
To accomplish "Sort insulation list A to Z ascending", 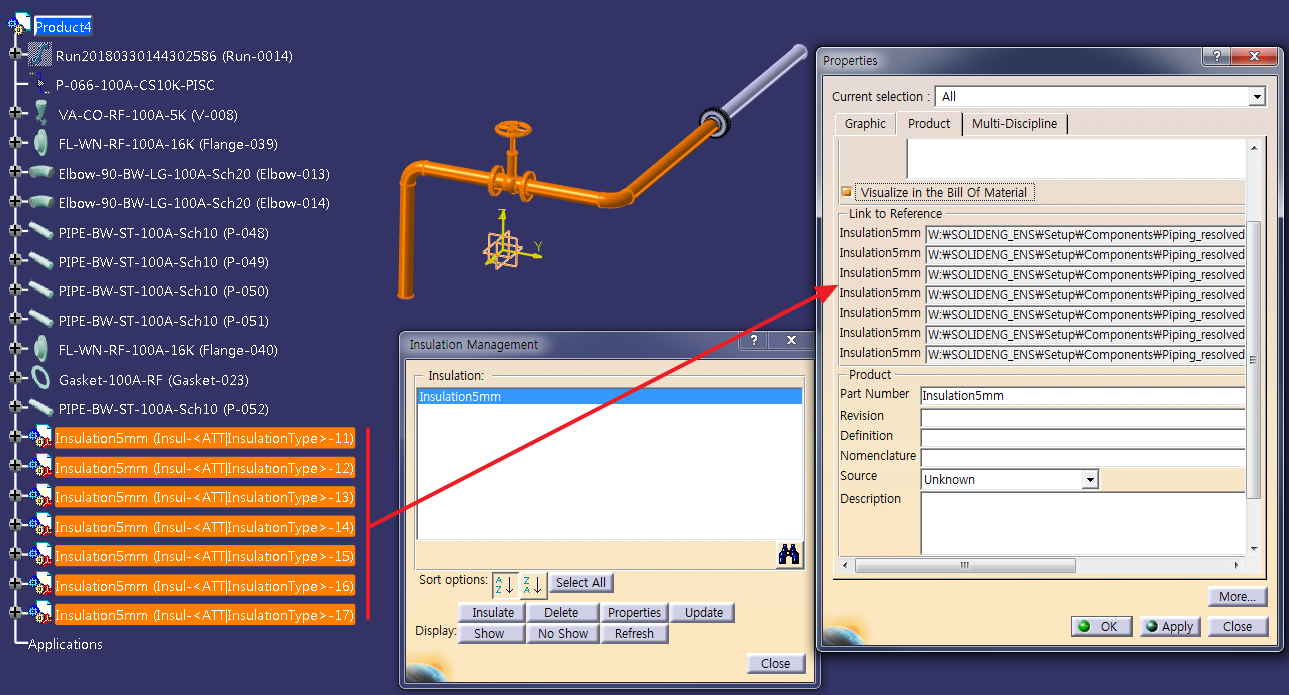I will [x=505, y=584].
